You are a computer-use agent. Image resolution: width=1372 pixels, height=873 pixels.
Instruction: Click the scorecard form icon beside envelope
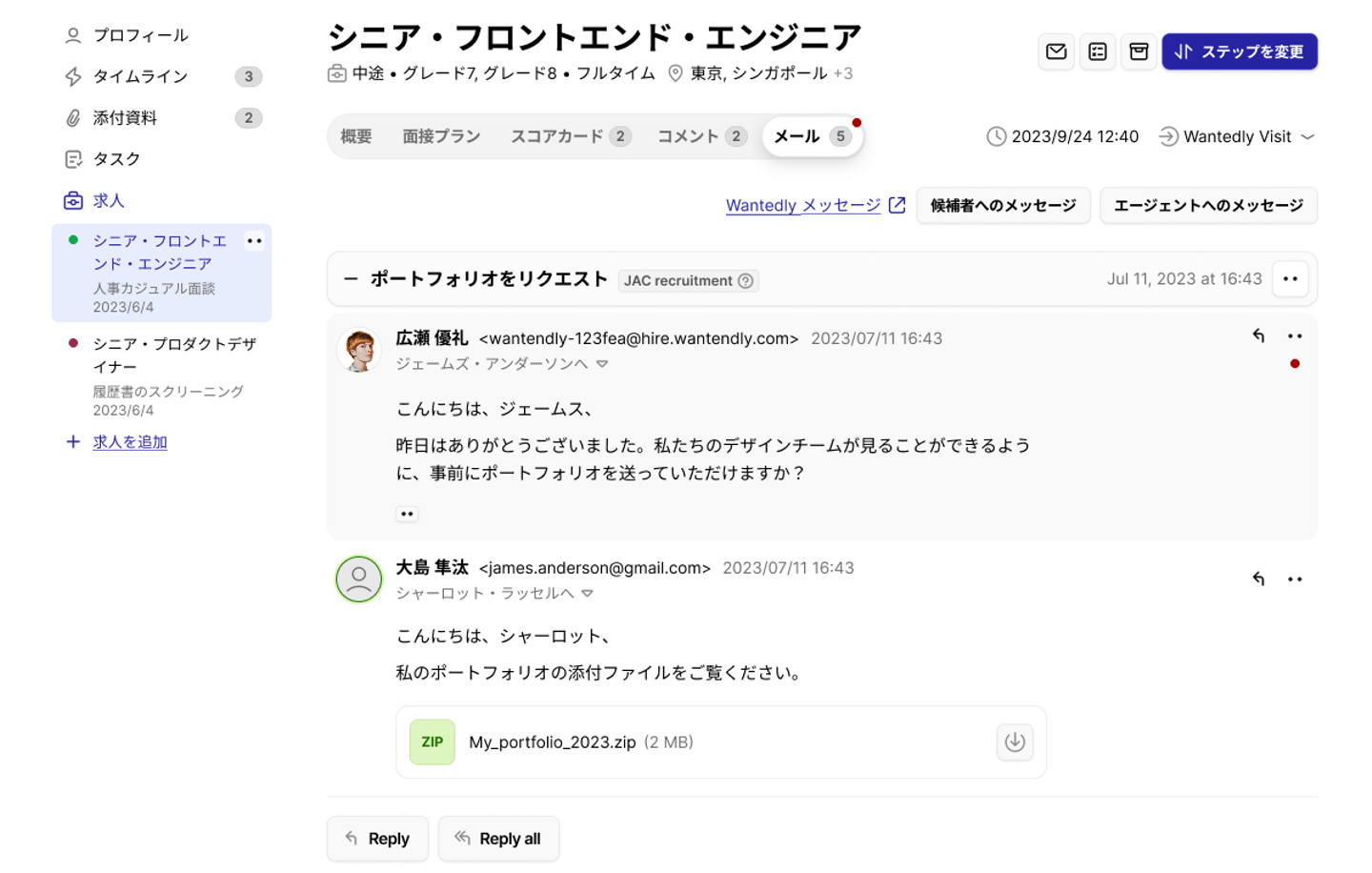[x=1098, y=51]
